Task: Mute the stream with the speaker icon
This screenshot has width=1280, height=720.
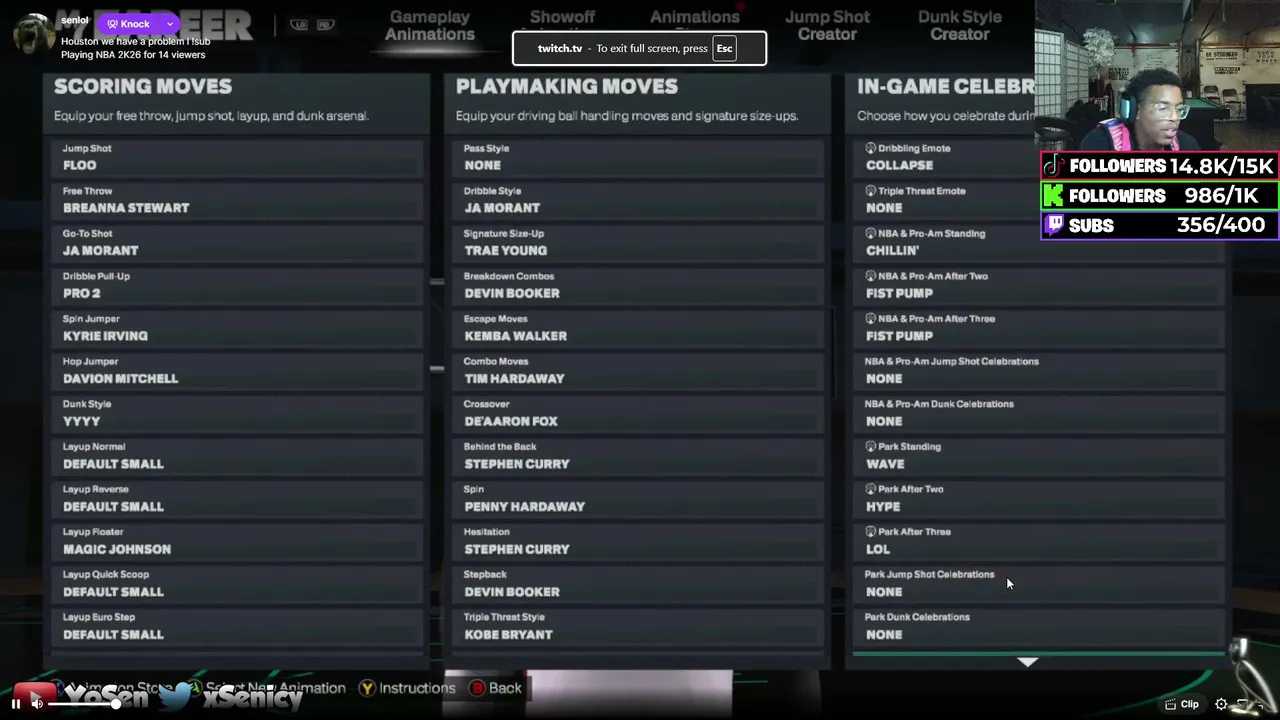Action: point(38,704)
